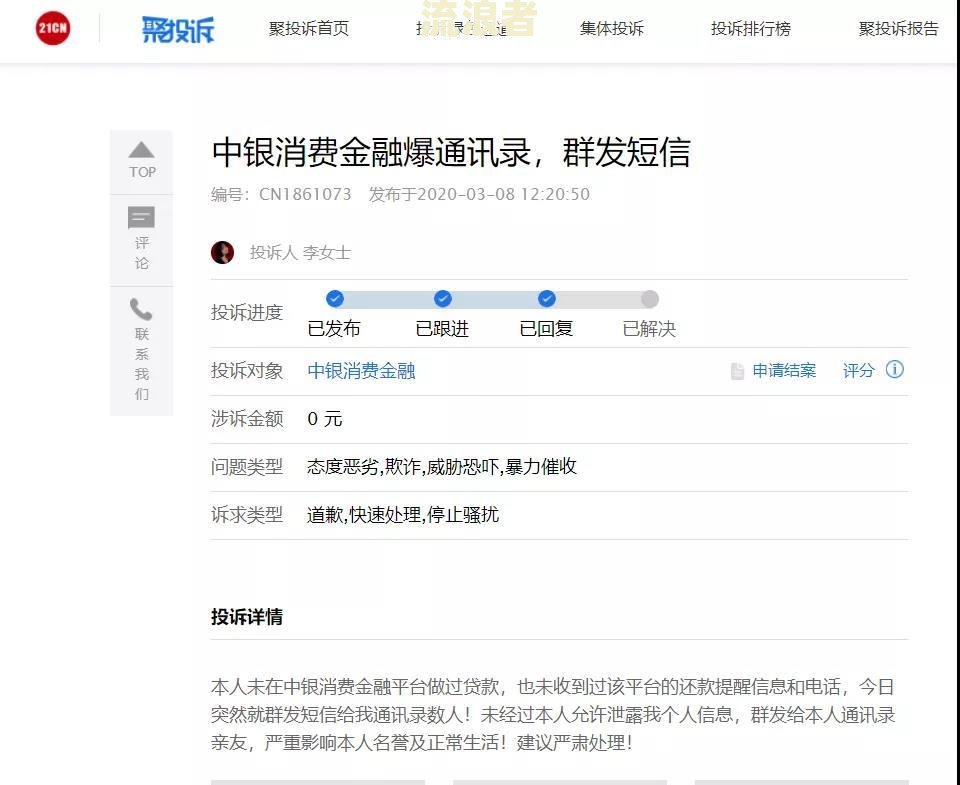Click the 投诉详情 section heading

coord(247,617)
